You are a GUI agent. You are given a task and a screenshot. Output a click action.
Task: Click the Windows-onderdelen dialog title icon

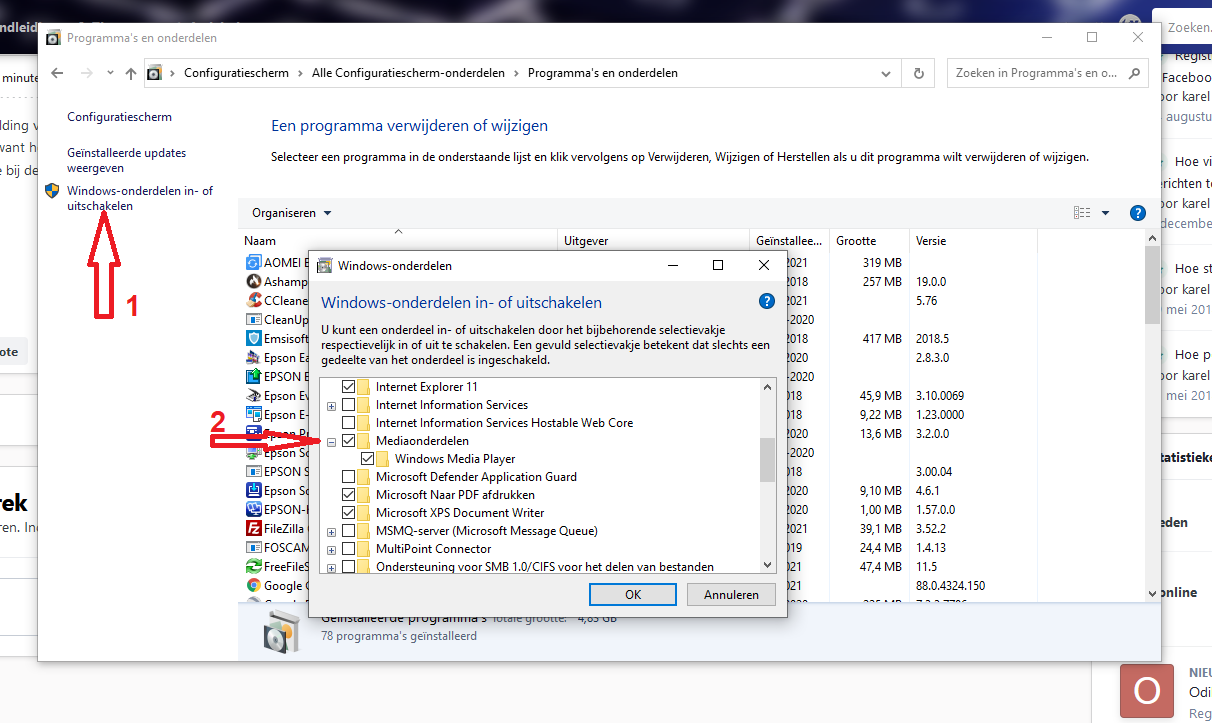325,266
